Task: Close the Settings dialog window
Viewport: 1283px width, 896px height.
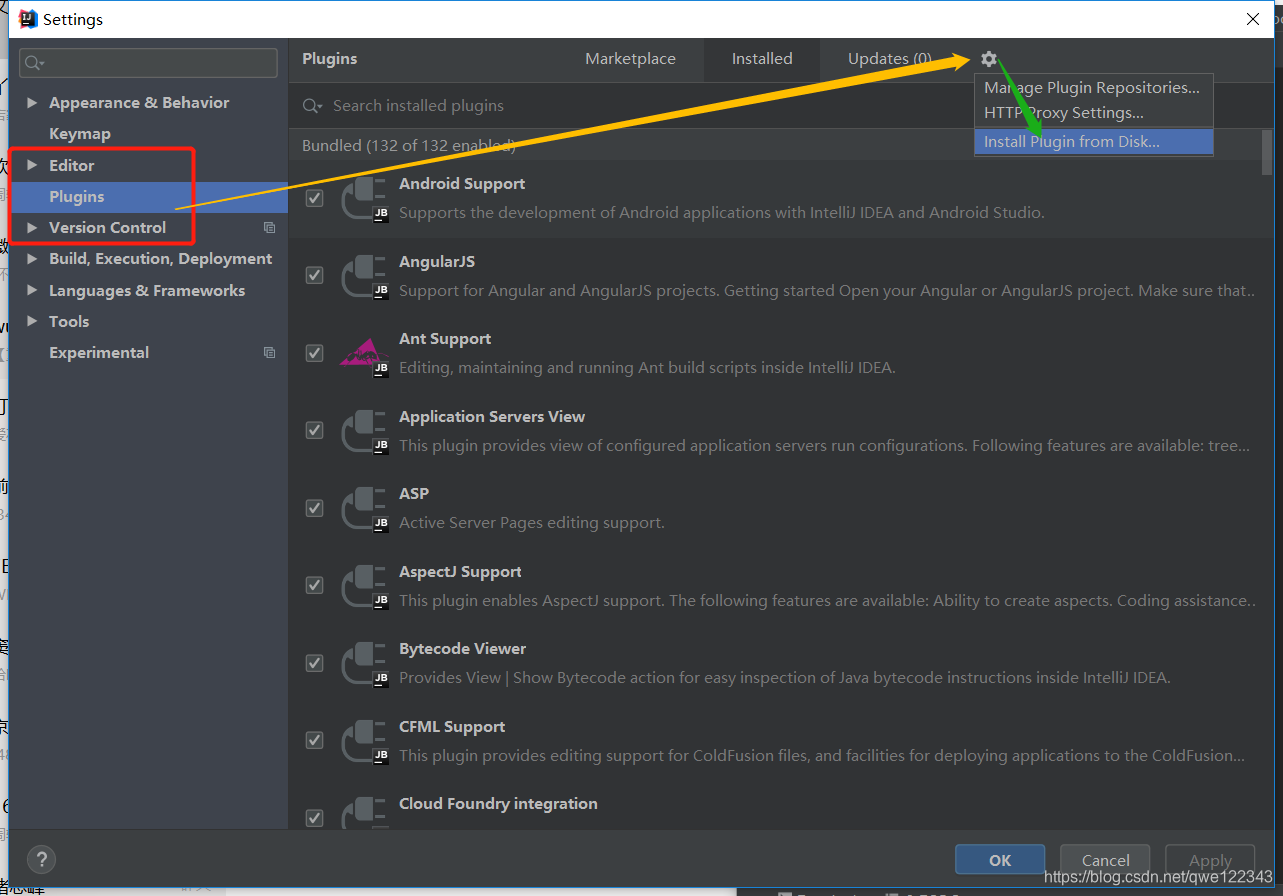Action: [1253, 19]
